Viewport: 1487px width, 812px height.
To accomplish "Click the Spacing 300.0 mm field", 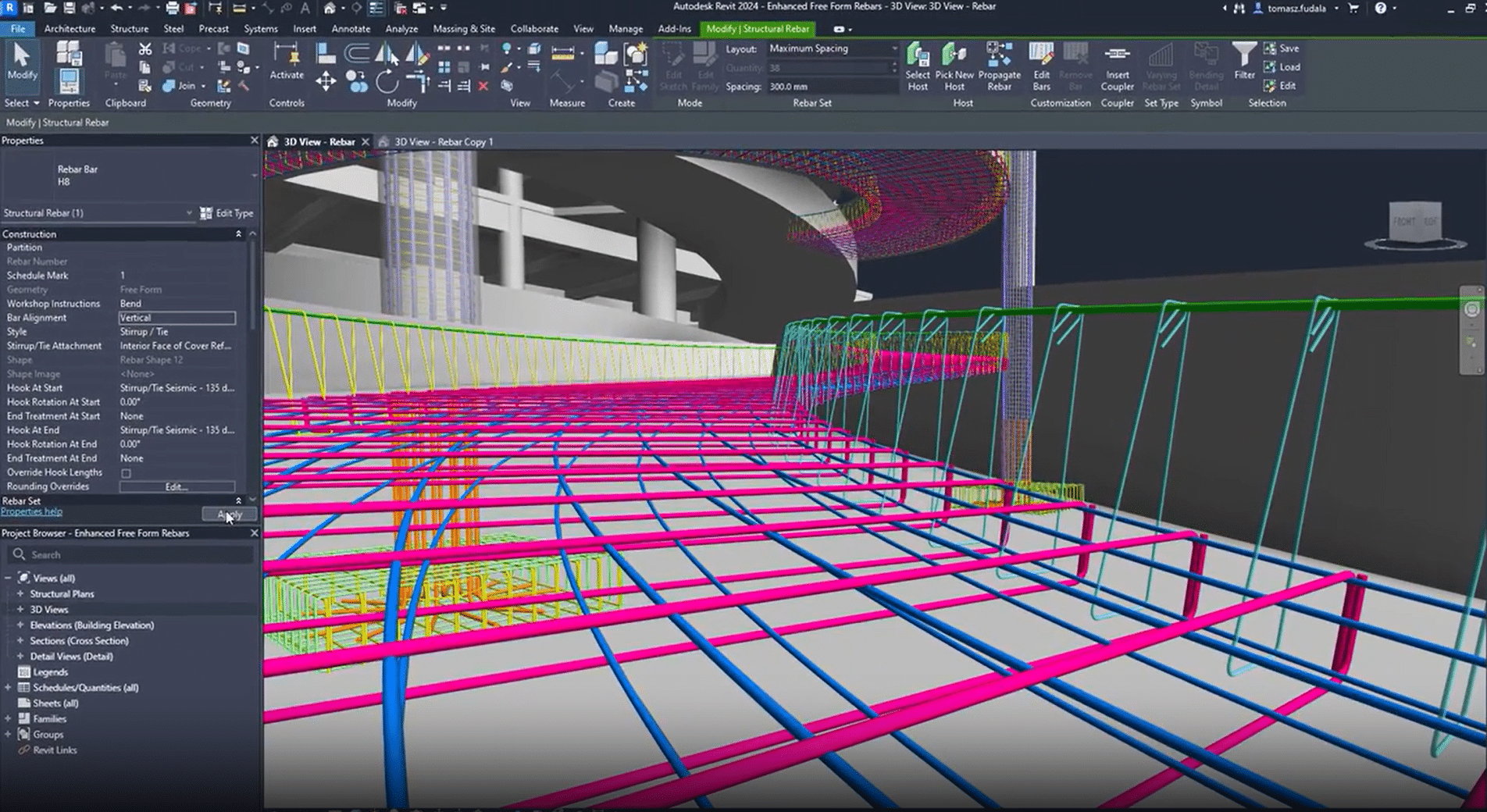I will (x=833, y=87).
